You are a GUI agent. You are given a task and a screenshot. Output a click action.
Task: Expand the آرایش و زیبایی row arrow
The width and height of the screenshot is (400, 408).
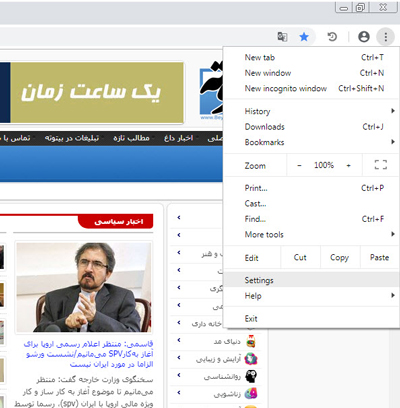(x=179, y=357)
